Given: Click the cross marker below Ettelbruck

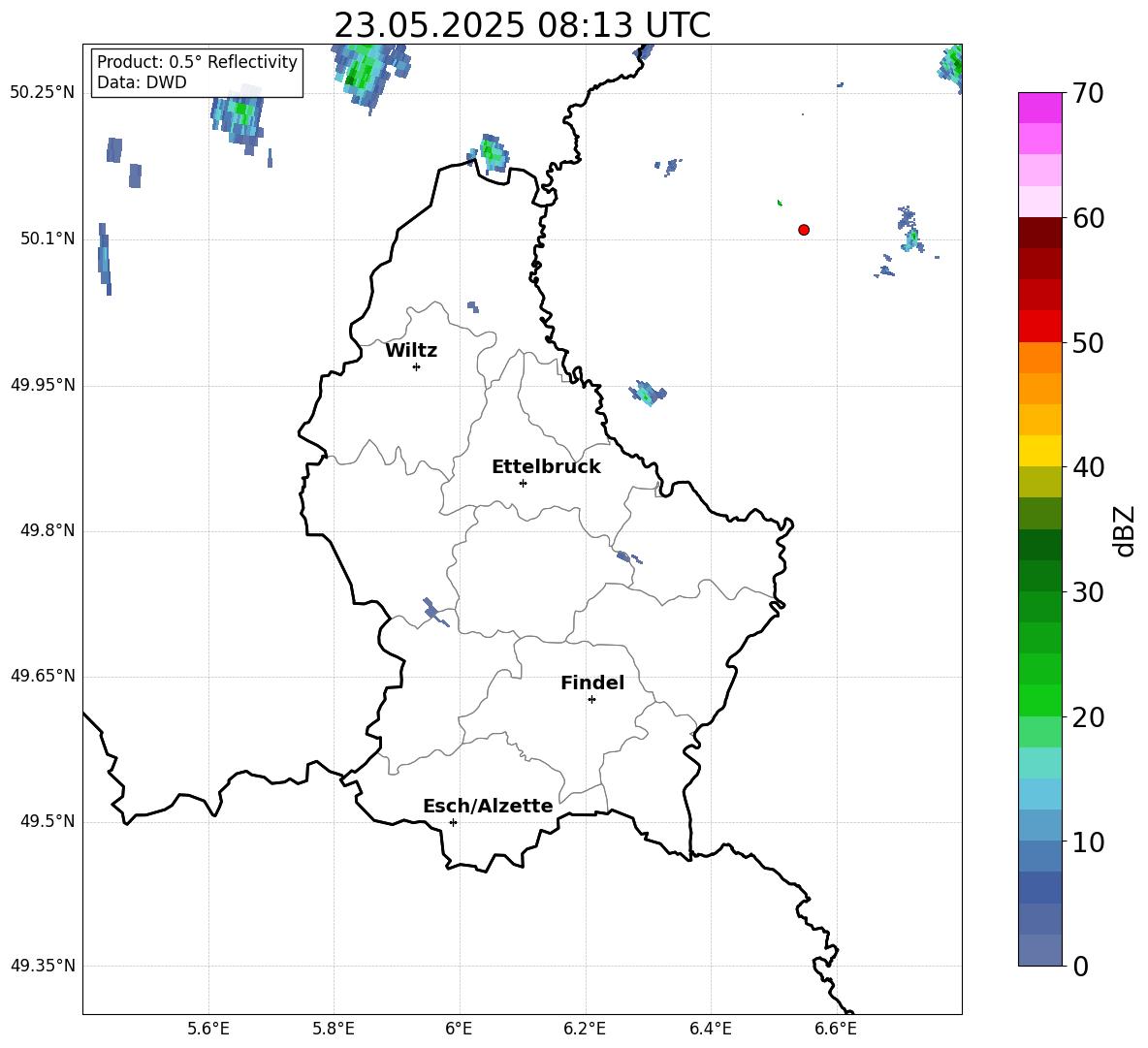Looking at the screenshot, I should [523, 483].
